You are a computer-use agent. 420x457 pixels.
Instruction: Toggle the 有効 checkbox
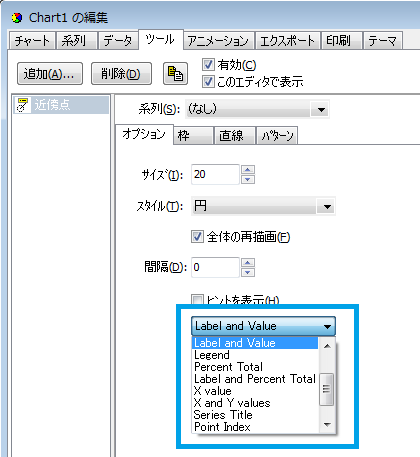tap(208, 65)
